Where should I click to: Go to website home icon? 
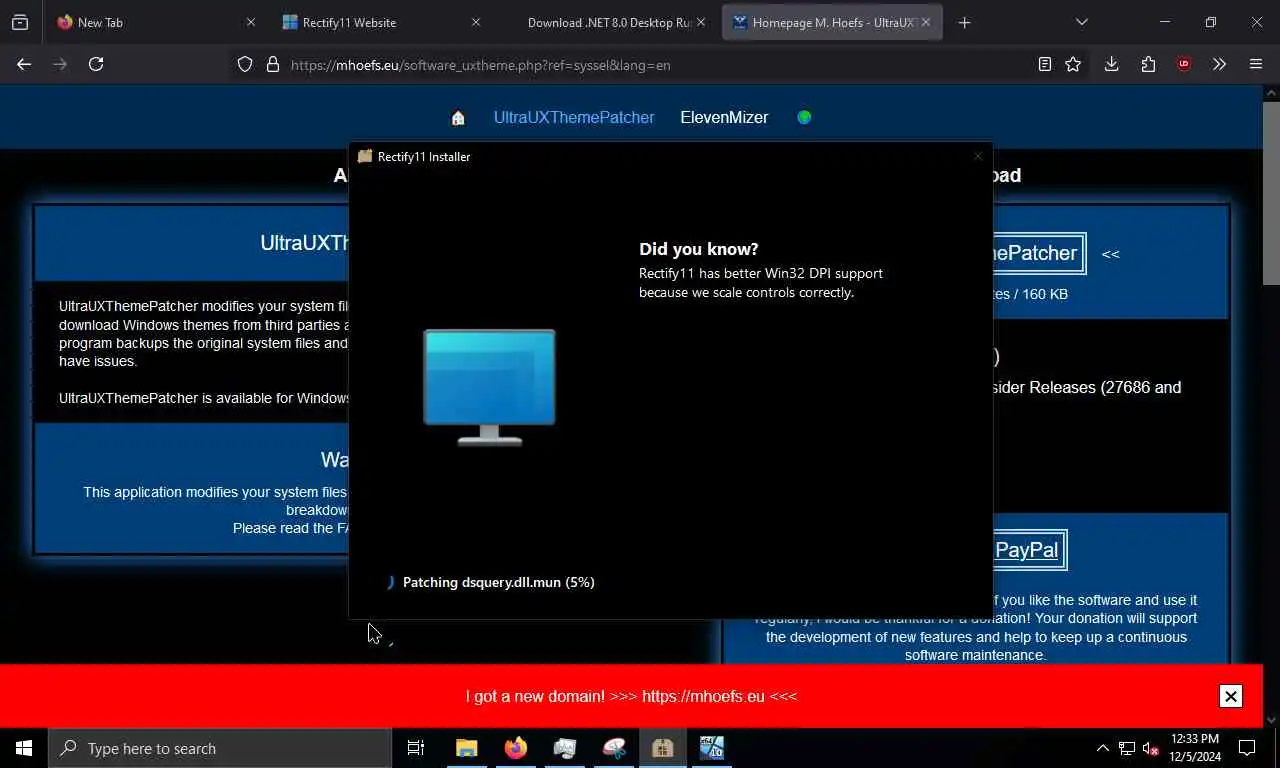458,118
